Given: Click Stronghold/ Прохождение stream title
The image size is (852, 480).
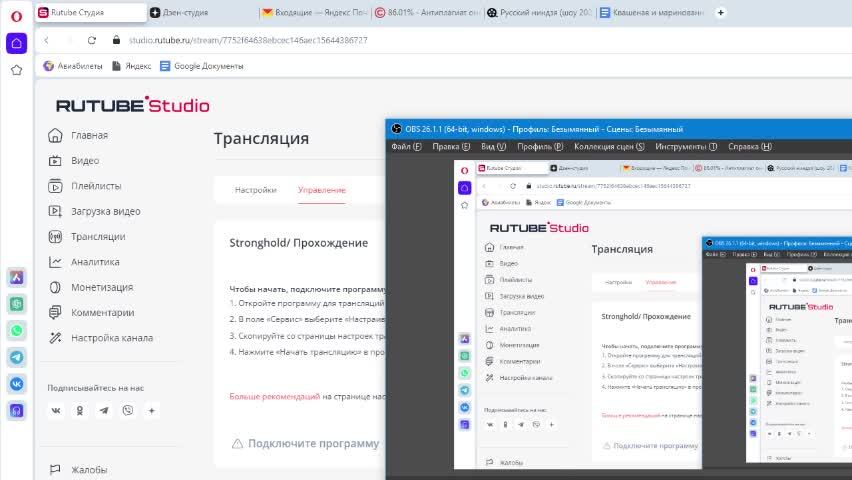Looking at the screenshot, I should [x=298, y=243].
